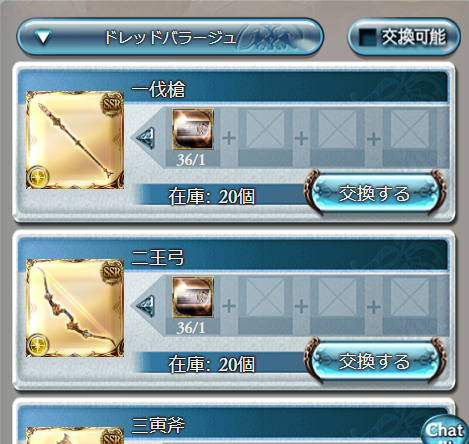
Task: Click the 三寅斧 item header
Action: 158,425
